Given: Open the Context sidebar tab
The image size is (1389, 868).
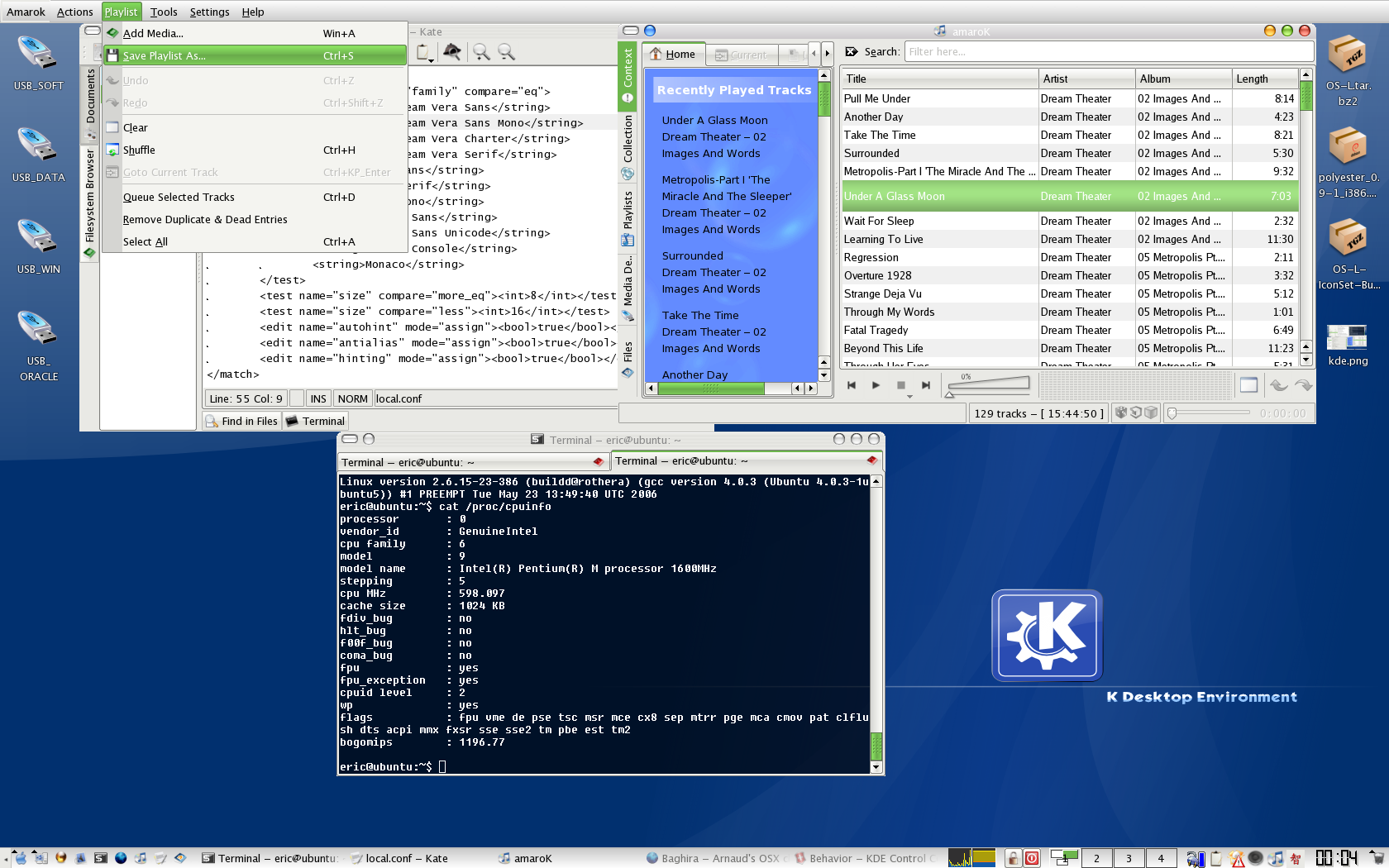Looking at the screenshot, I should 628,75.
